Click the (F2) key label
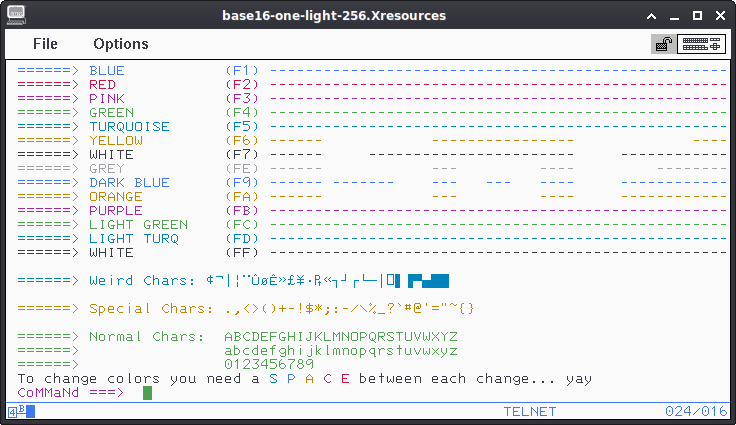The image size is (736, 425). (x=242, y=85)
